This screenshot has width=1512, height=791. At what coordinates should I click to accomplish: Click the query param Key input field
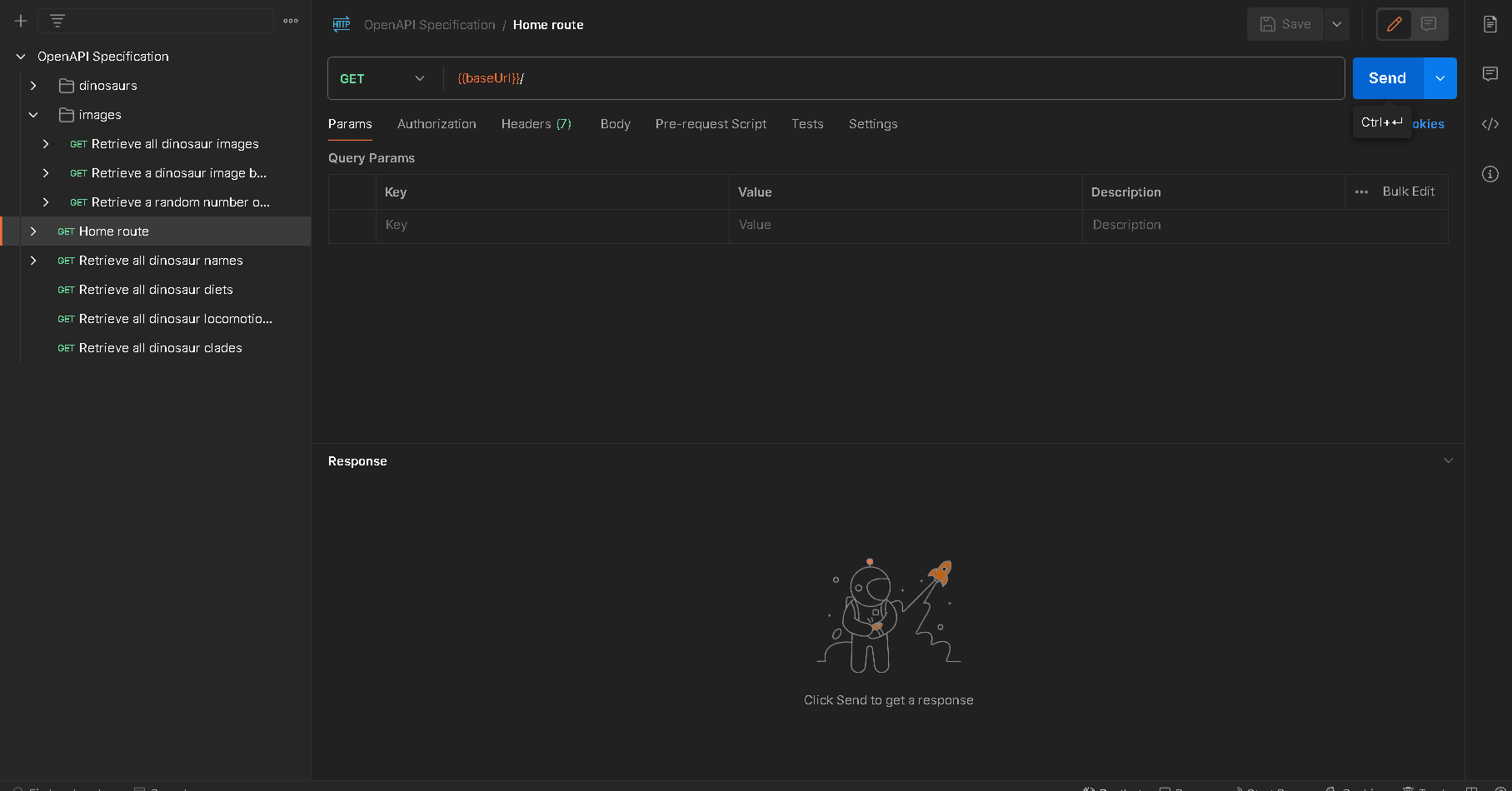click(550, 225)
